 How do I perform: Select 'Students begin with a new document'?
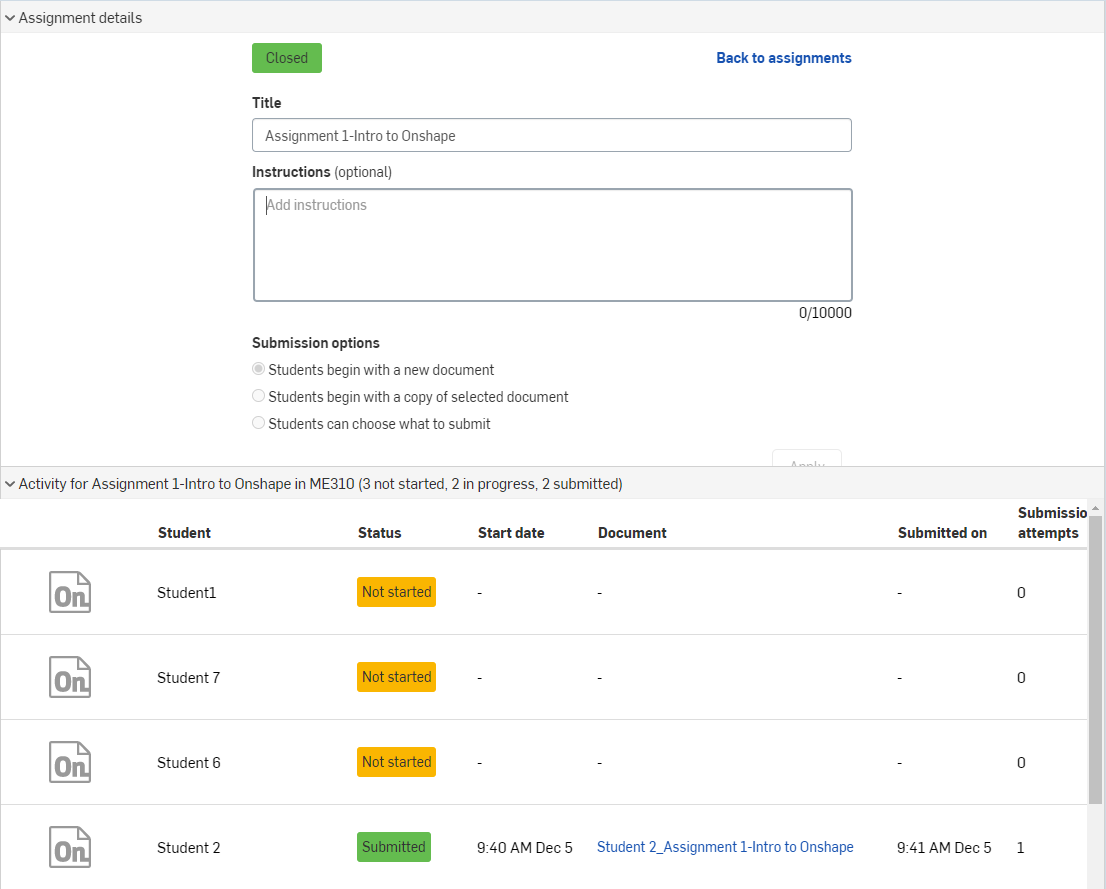[259, 370]
